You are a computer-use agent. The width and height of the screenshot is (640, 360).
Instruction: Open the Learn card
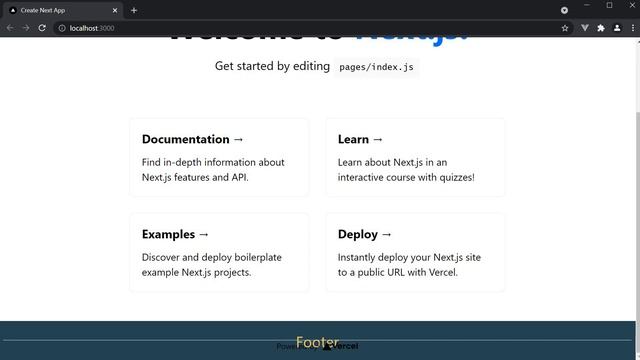415,158
